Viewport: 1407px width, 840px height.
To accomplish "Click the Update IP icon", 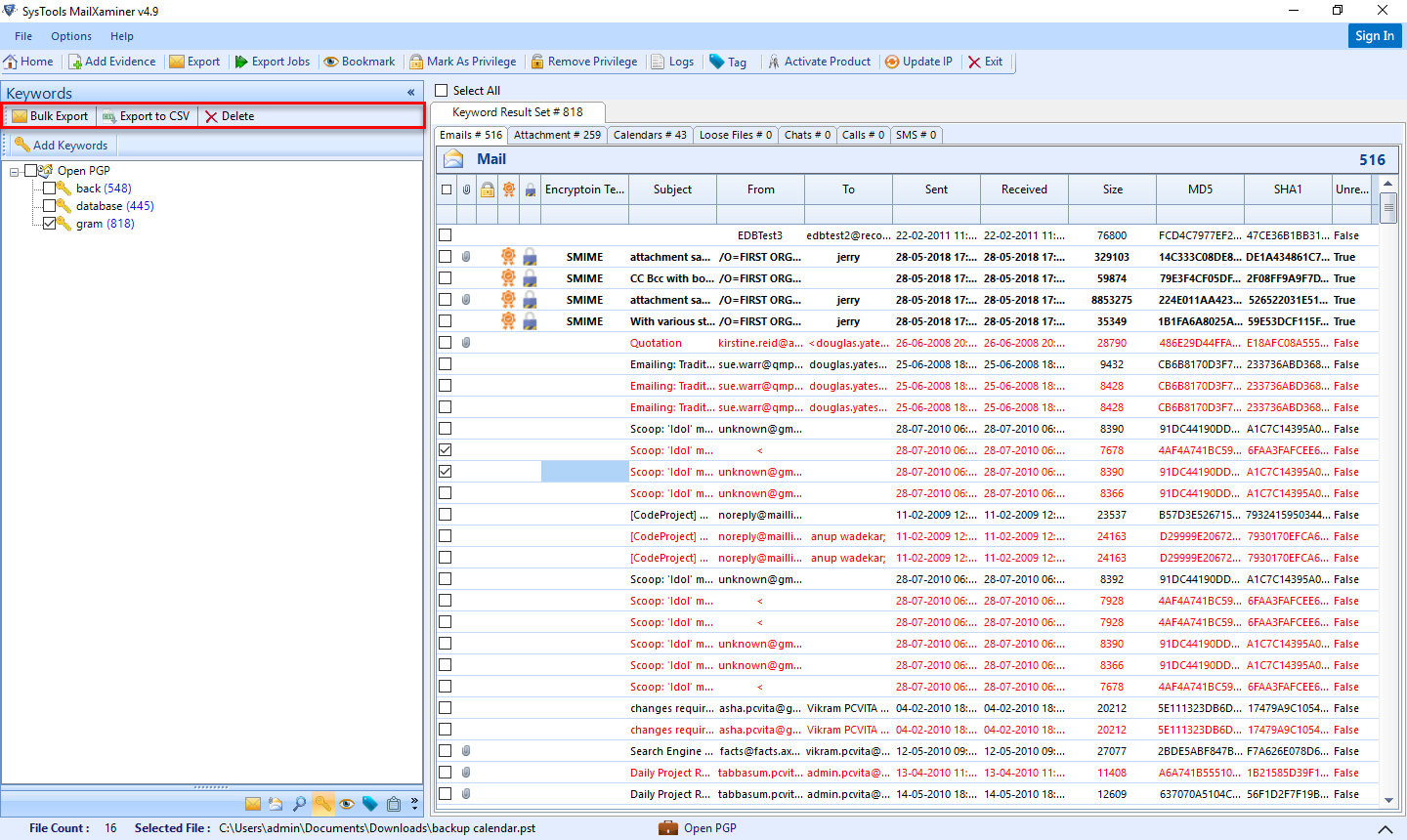I will pos(892,62).
